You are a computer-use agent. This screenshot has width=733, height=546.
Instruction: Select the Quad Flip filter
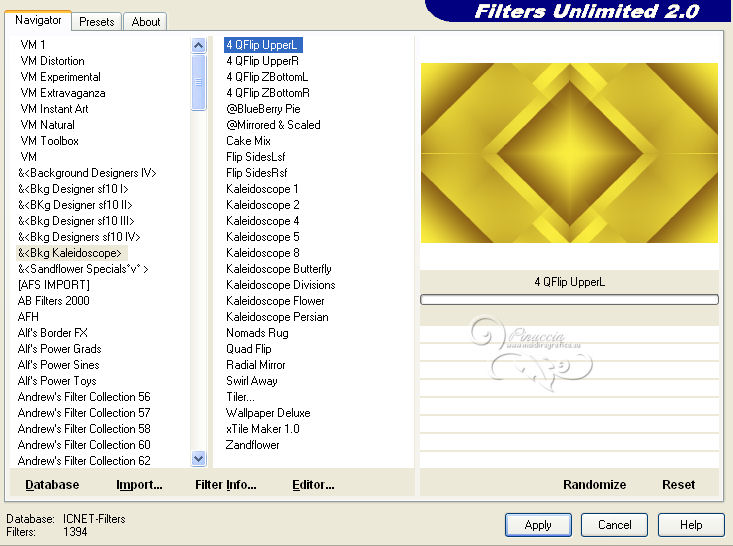(249, 349)
